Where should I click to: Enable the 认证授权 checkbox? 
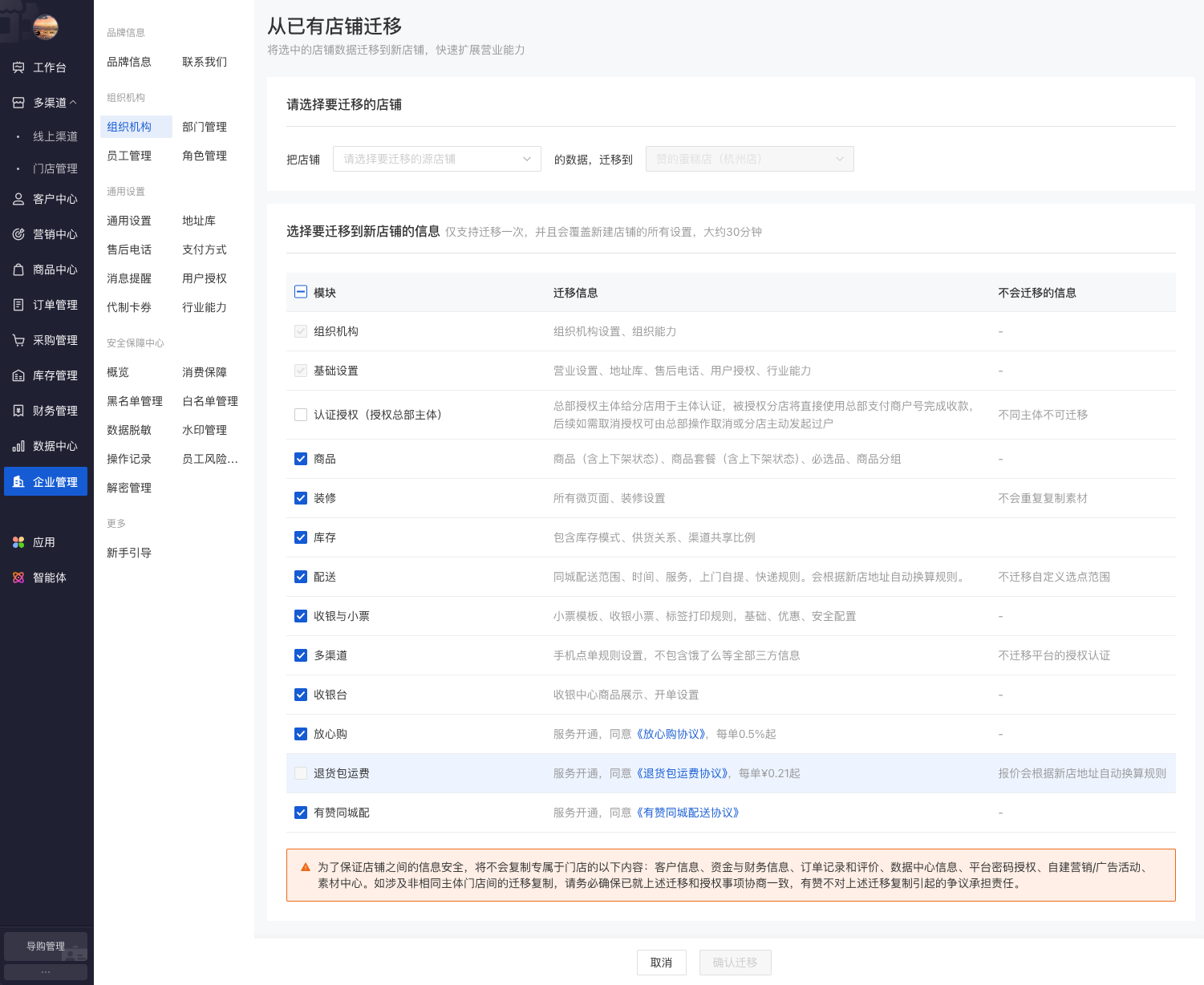301,415
